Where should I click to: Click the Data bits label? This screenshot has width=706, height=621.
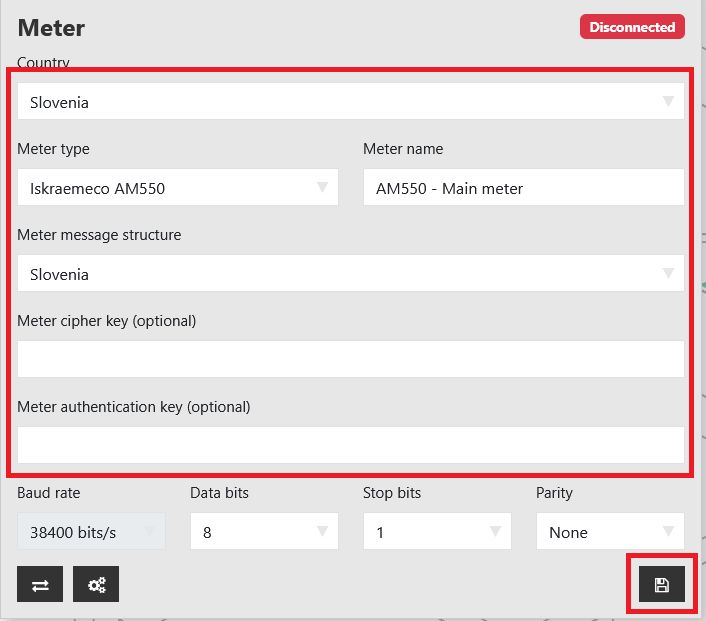pos(219,493)
